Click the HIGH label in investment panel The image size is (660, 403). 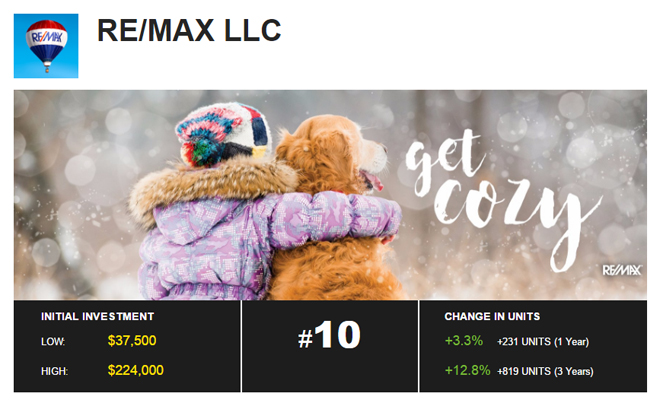(54, 371)
